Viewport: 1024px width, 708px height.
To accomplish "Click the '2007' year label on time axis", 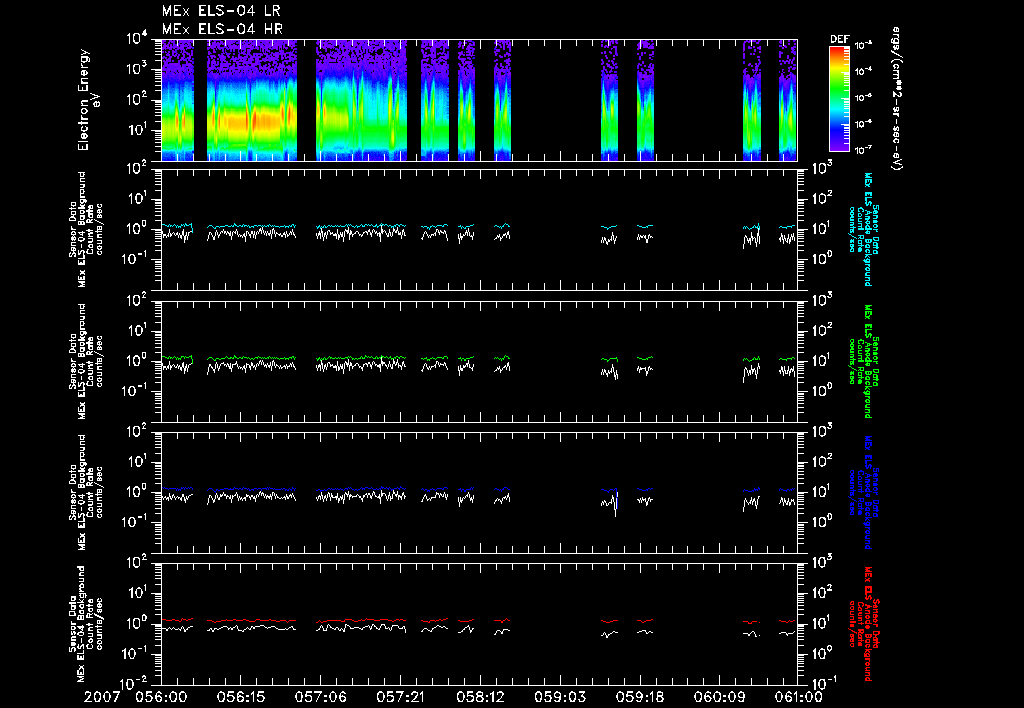I will pyautogui.click(x=103, y=697).
